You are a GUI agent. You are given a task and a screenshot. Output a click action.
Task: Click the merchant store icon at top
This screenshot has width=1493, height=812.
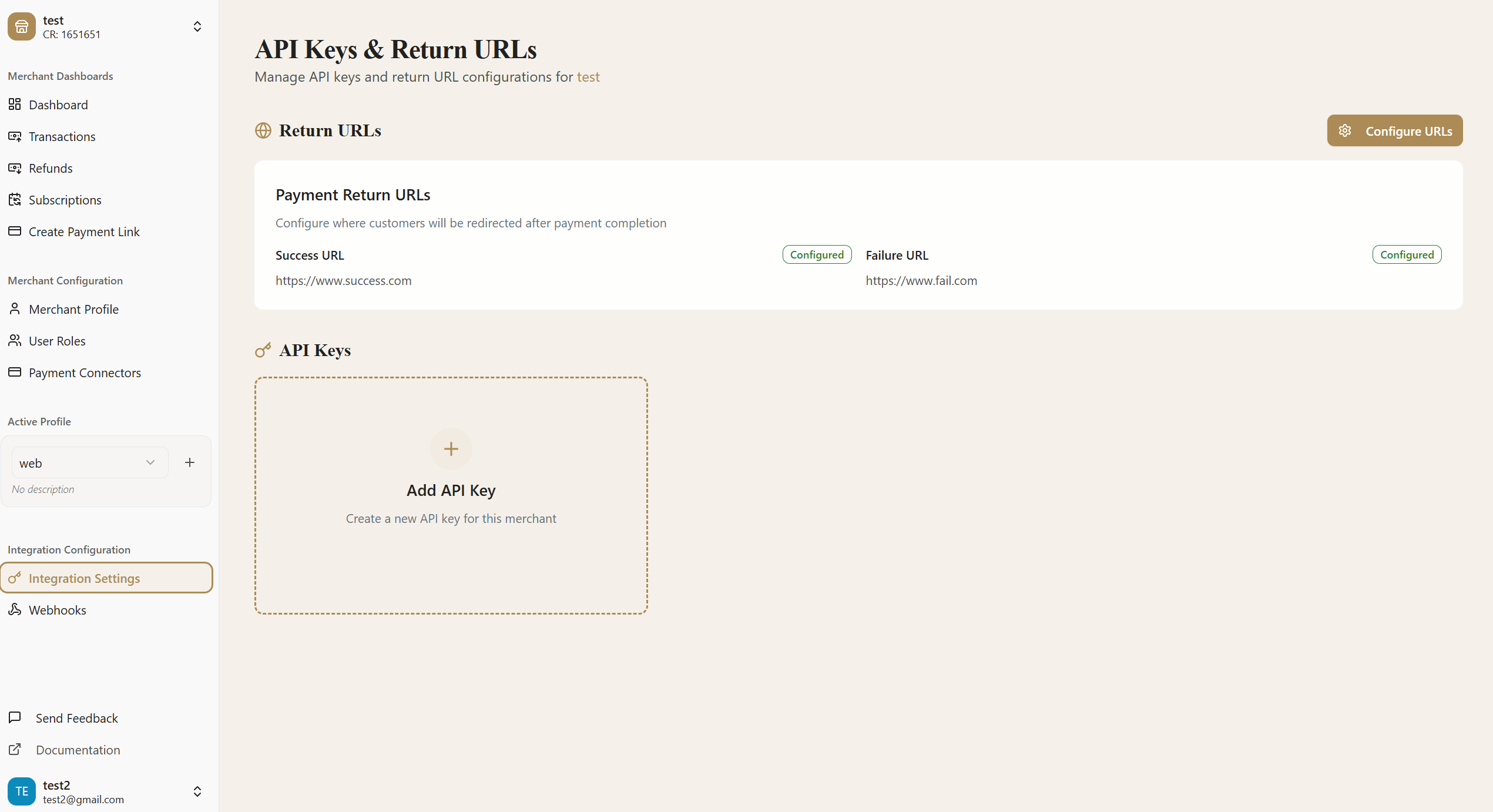(22, 26)
